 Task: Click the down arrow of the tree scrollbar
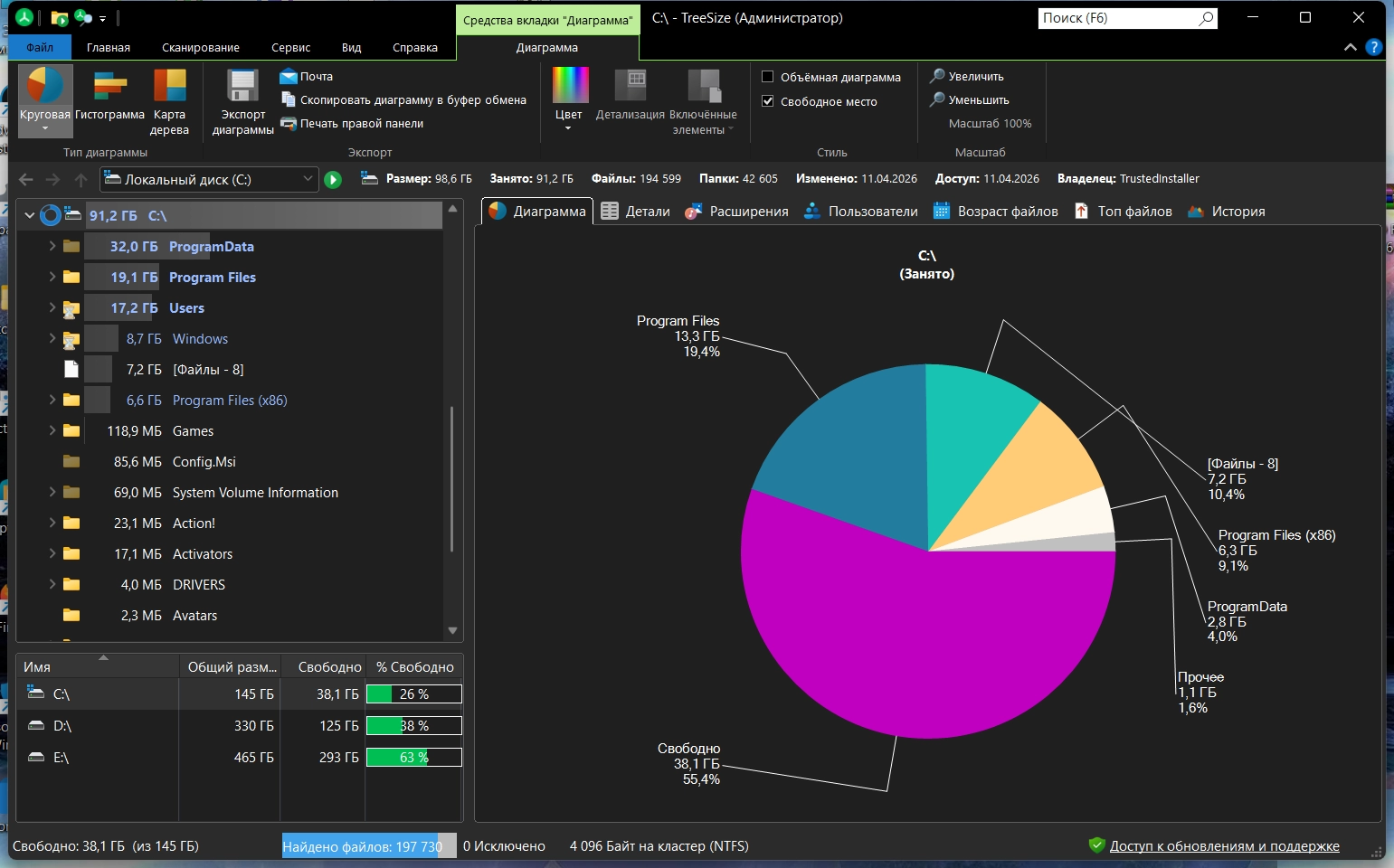pyautogui.click(x=453, y=630)
